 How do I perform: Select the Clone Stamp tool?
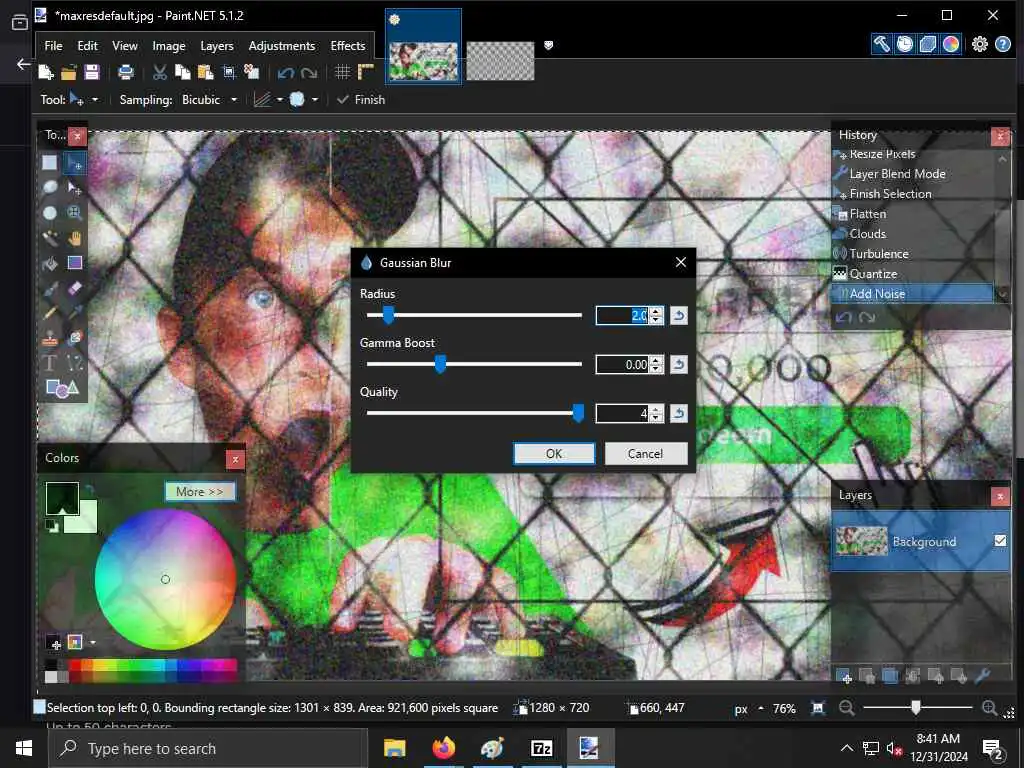tap(50, 338)
